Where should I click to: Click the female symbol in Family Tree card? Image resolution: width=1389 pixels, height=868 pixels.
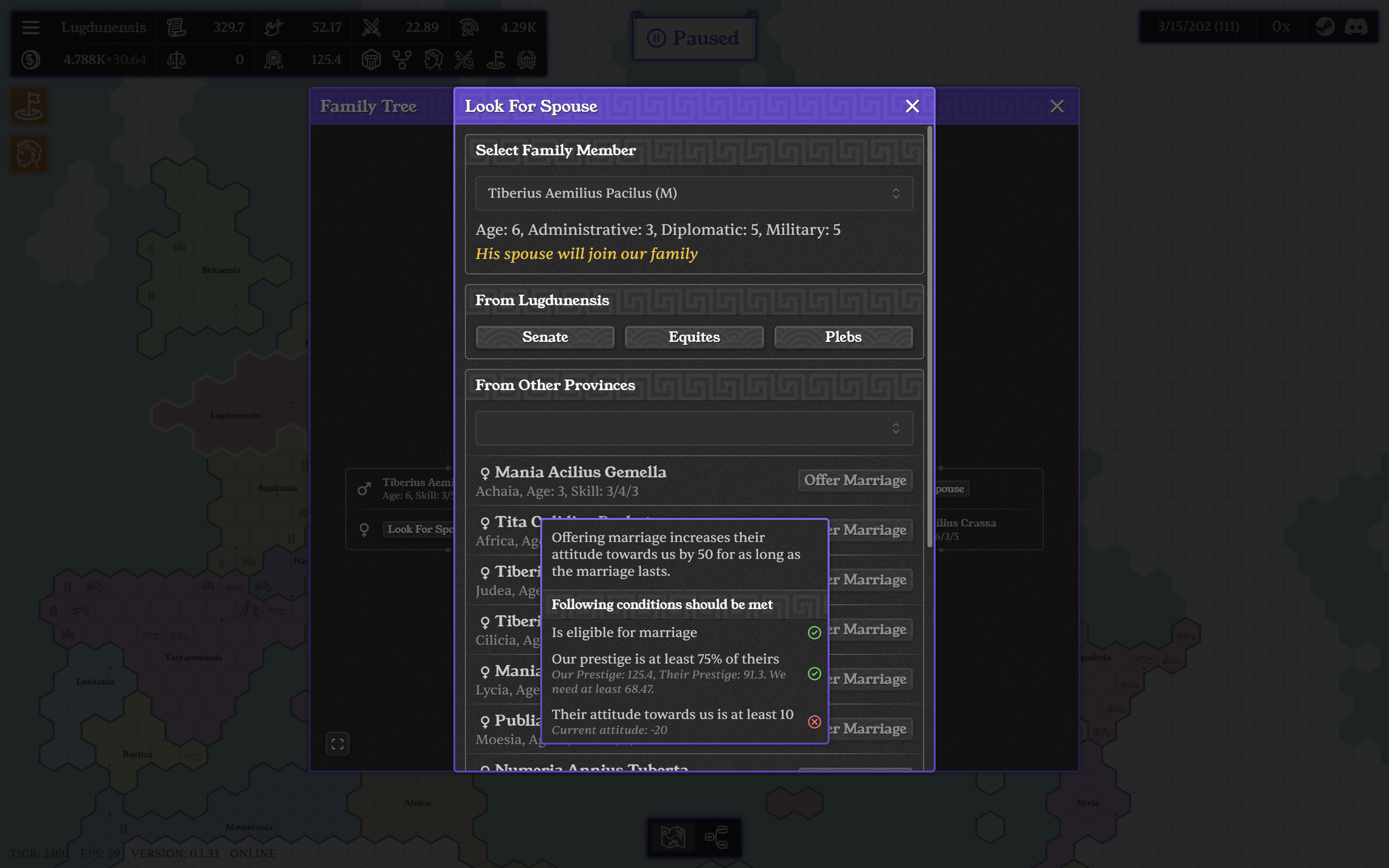point(364,529)
